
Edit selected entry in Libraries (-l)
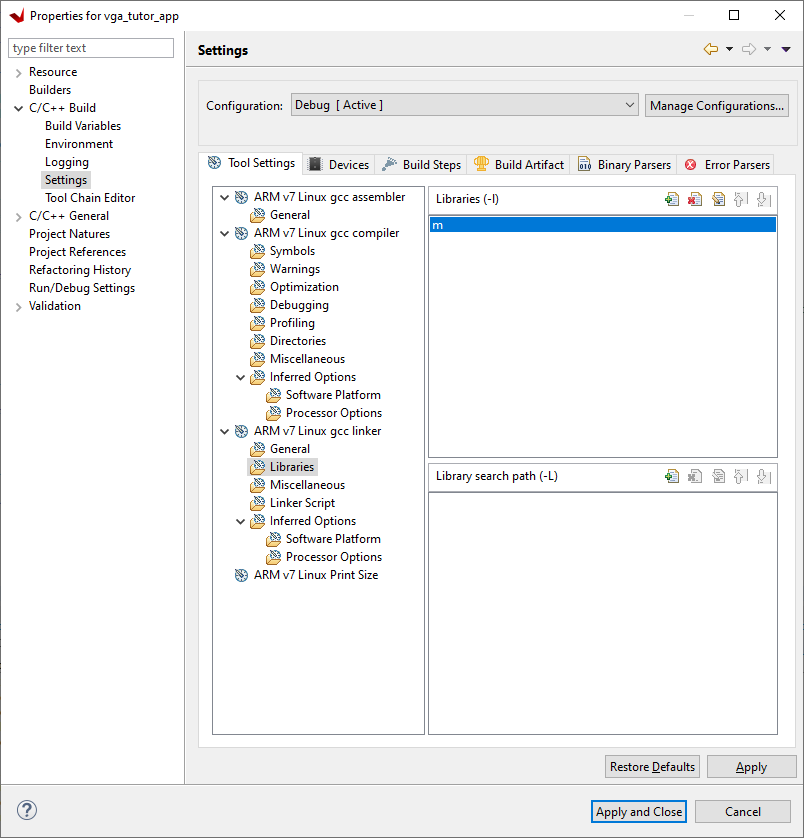click(718, 199)
